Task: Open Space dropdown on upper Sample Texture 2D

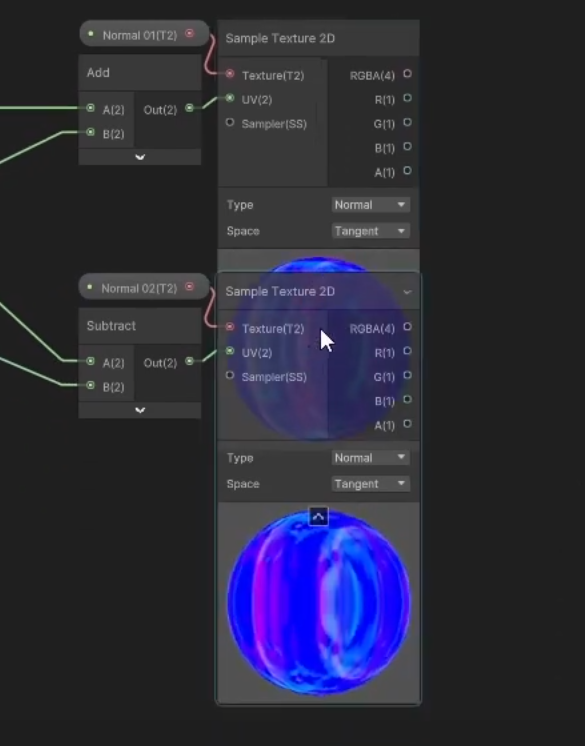Action: 370,231
